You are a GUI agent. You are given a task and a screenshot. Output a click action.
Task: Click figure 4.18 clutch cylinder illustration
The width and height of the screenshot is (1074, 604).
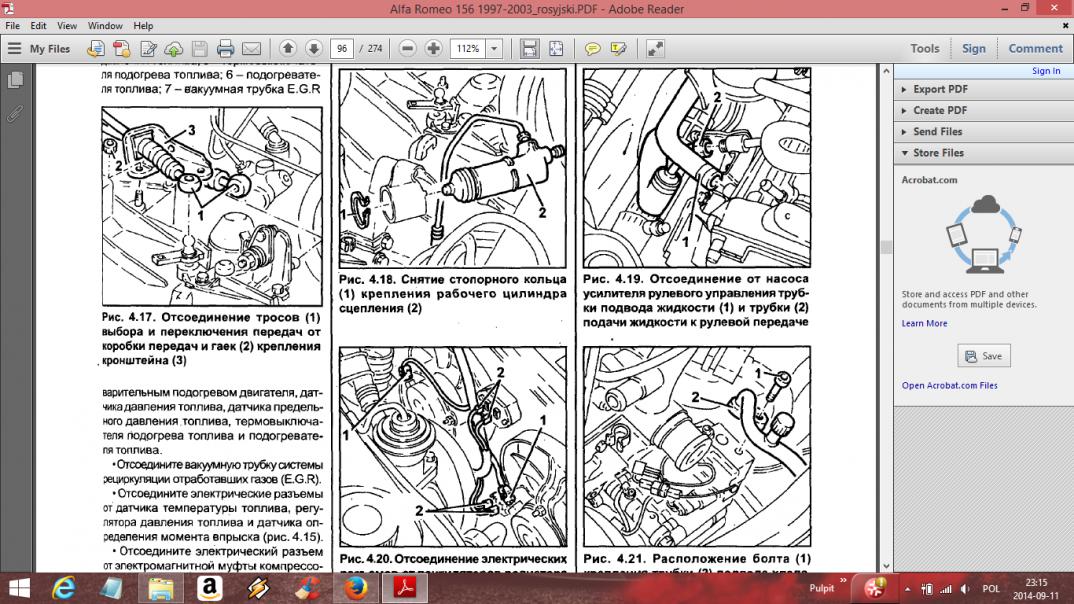click(453, 168)
